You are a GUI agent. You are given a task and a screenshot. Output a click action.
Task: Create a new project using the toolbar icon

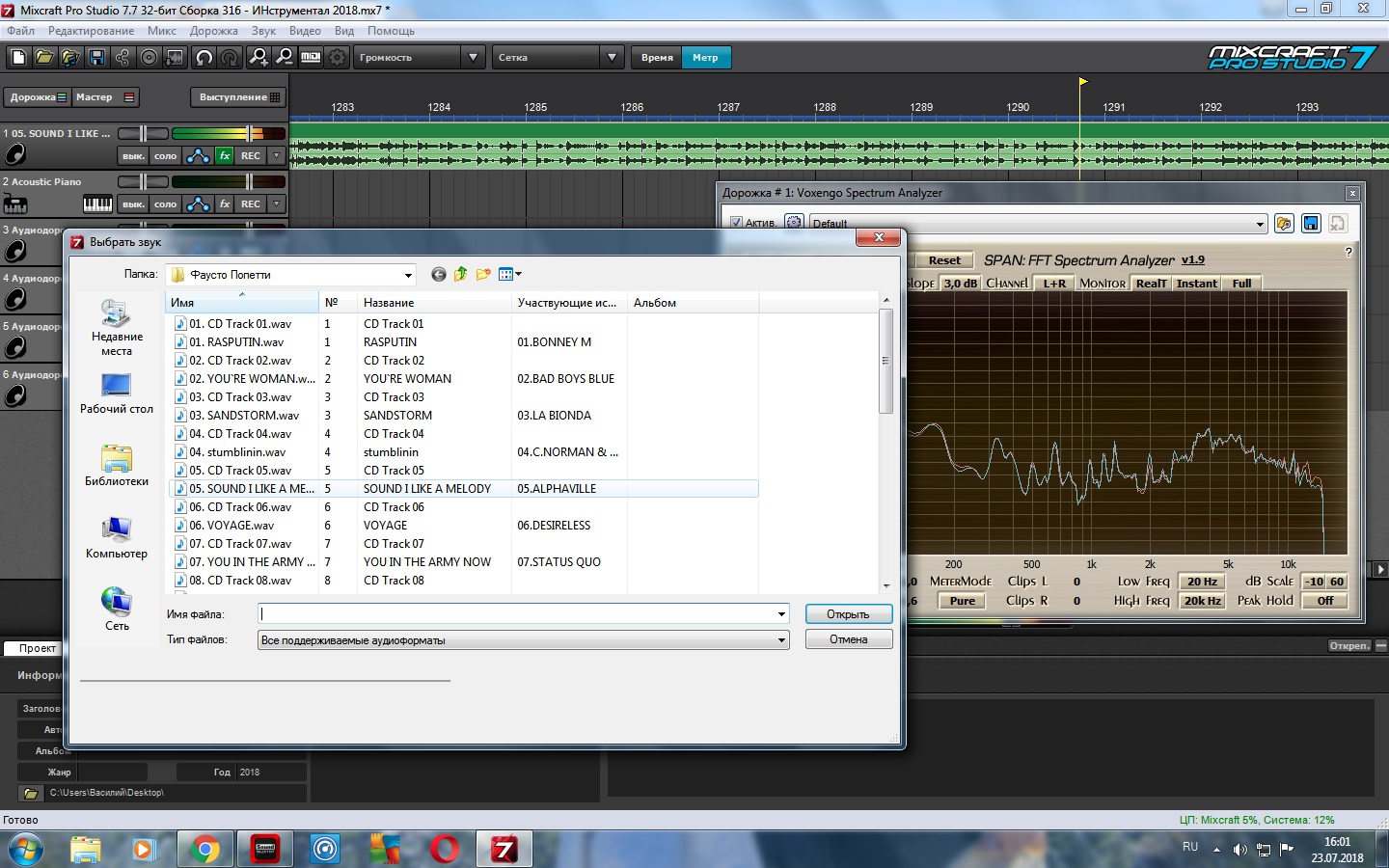pyautogui.click(x=18, y=58)
